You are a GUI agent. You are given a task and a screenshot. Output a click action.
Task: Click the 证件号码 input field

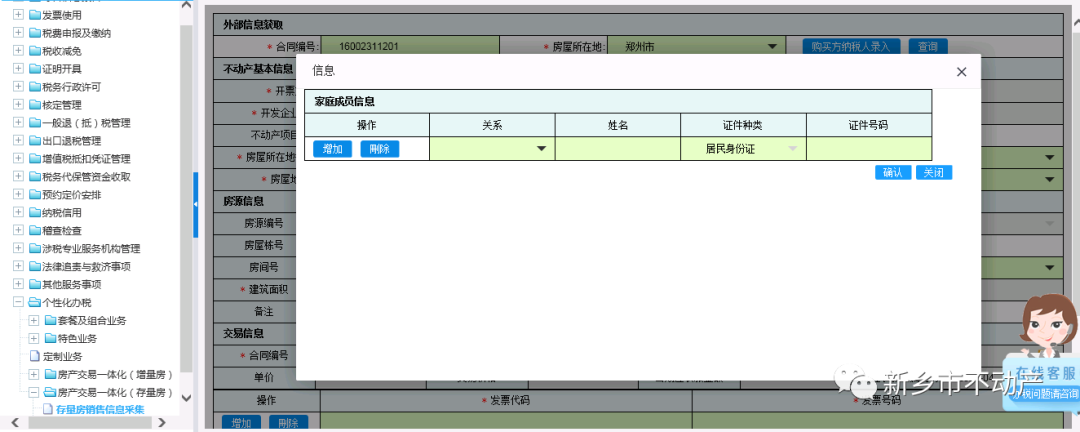[868, 149]
